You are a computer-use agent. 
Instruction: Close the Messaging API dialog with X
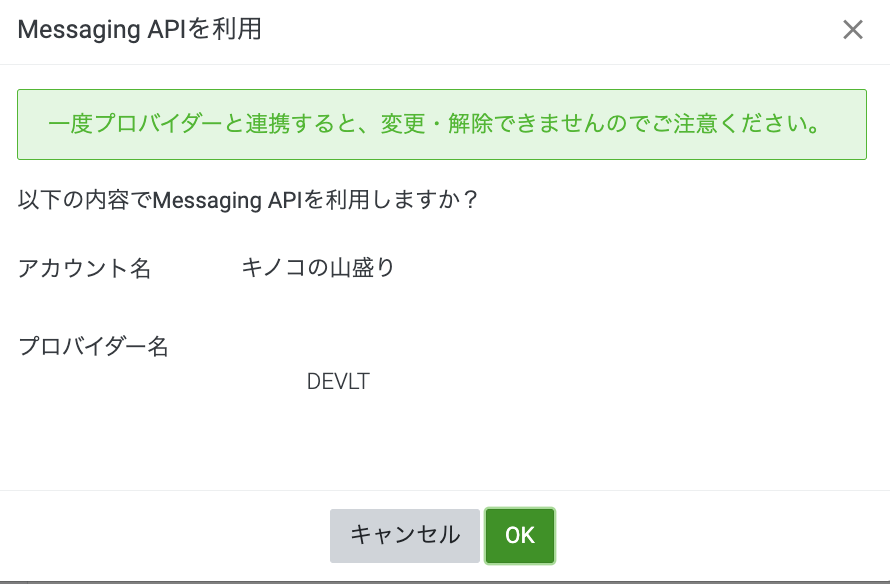pyautogui.click(x=853, y=30)
